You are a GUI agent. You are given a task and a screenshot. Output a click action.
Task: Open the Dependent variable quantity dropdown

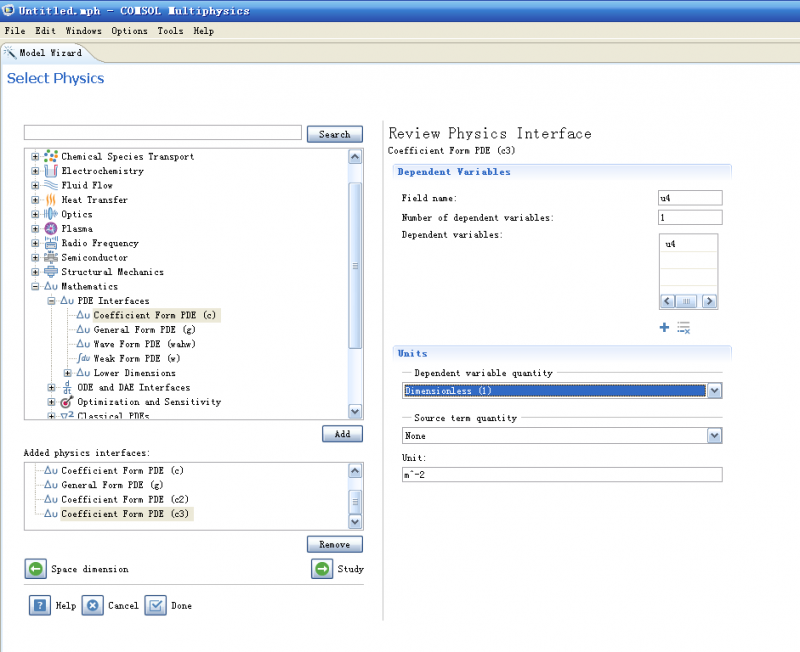[715, 391]
